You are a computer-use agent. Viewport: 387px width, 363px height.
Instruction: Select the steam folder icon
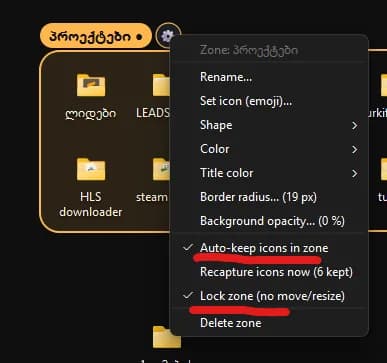click(161, 169)
